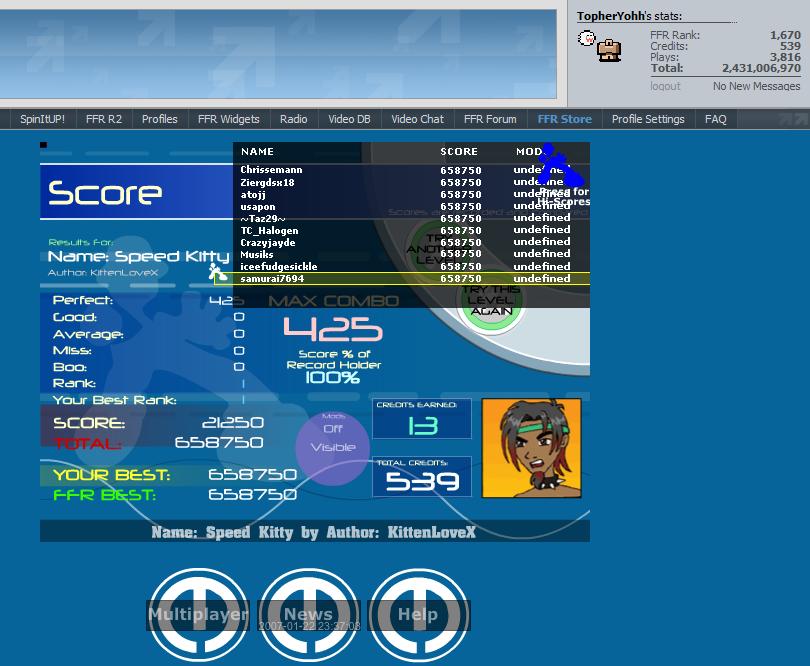Viewport: 810px width, 666px height.
Task: Open the Video Chat menu item
Action: pyautogui.click(x=417, y=119)
